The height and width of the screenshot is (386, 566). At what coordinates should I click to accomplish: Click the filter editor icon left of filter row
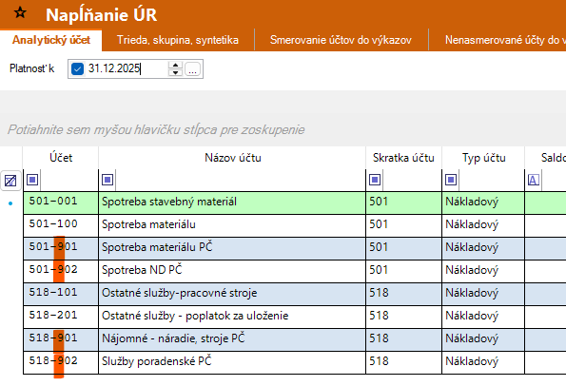10,180
